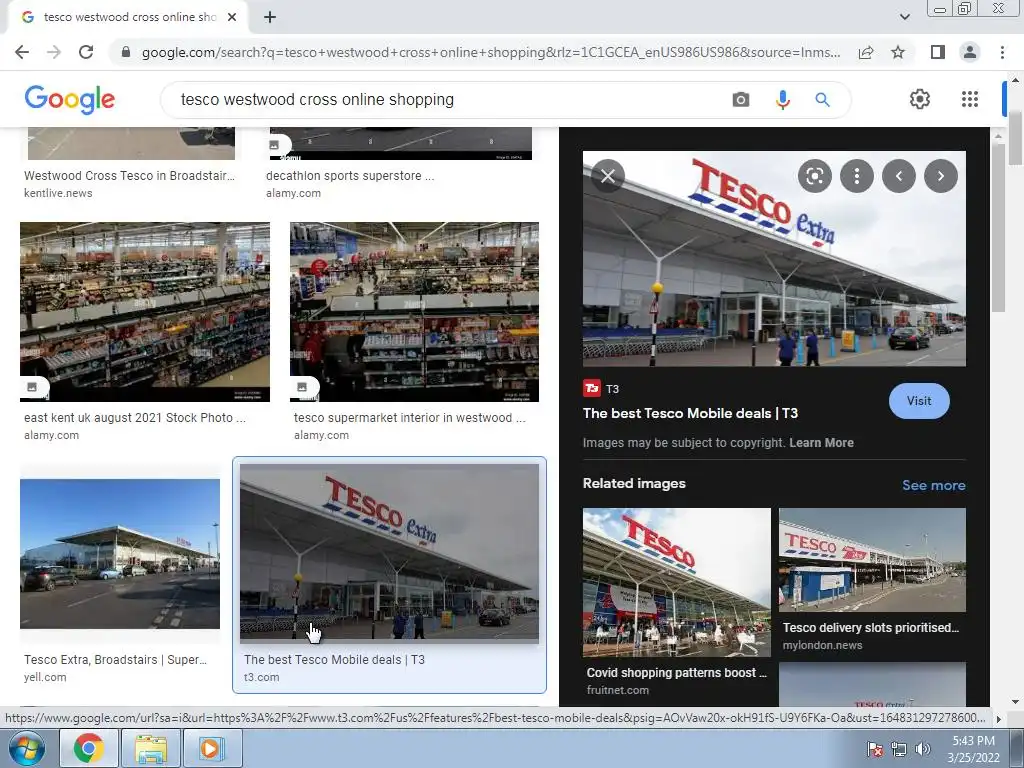Click Westwood Cross Tesco in Broadstairs caption
Screen dimensions: 1024x768
(x=129, y=176)
